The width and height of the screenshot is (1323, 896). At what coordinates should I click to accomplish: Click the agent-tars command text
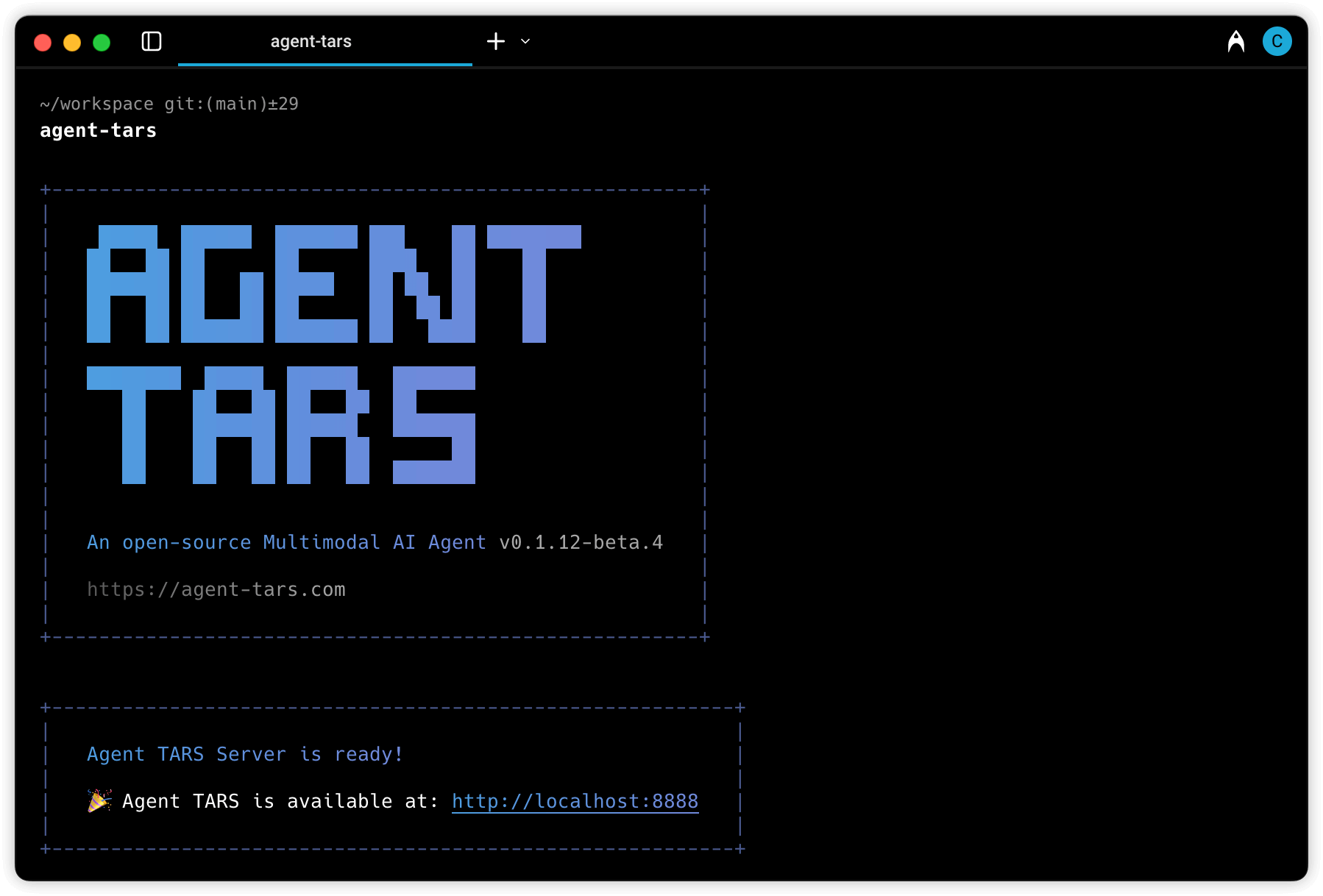[x=97, y=130]
